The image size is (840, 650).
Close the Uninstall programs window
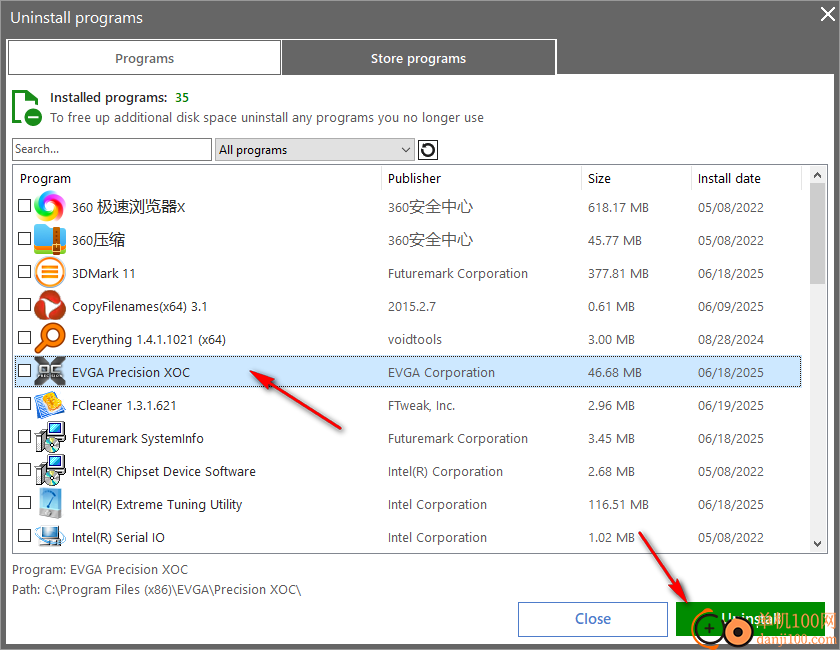click(x=828, y=14)
